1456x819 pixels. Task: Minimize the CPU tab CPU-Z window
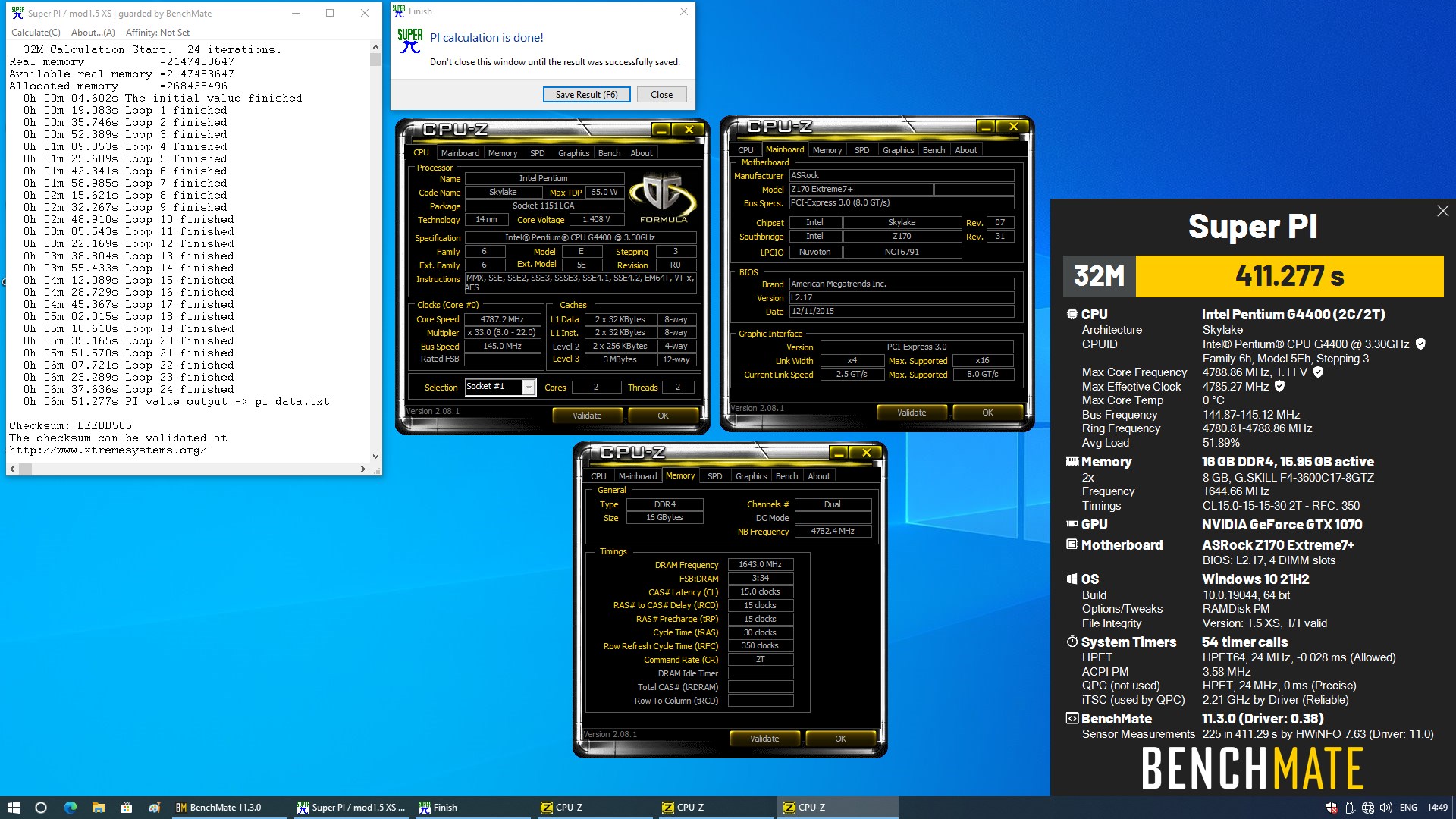click(661, 130)
